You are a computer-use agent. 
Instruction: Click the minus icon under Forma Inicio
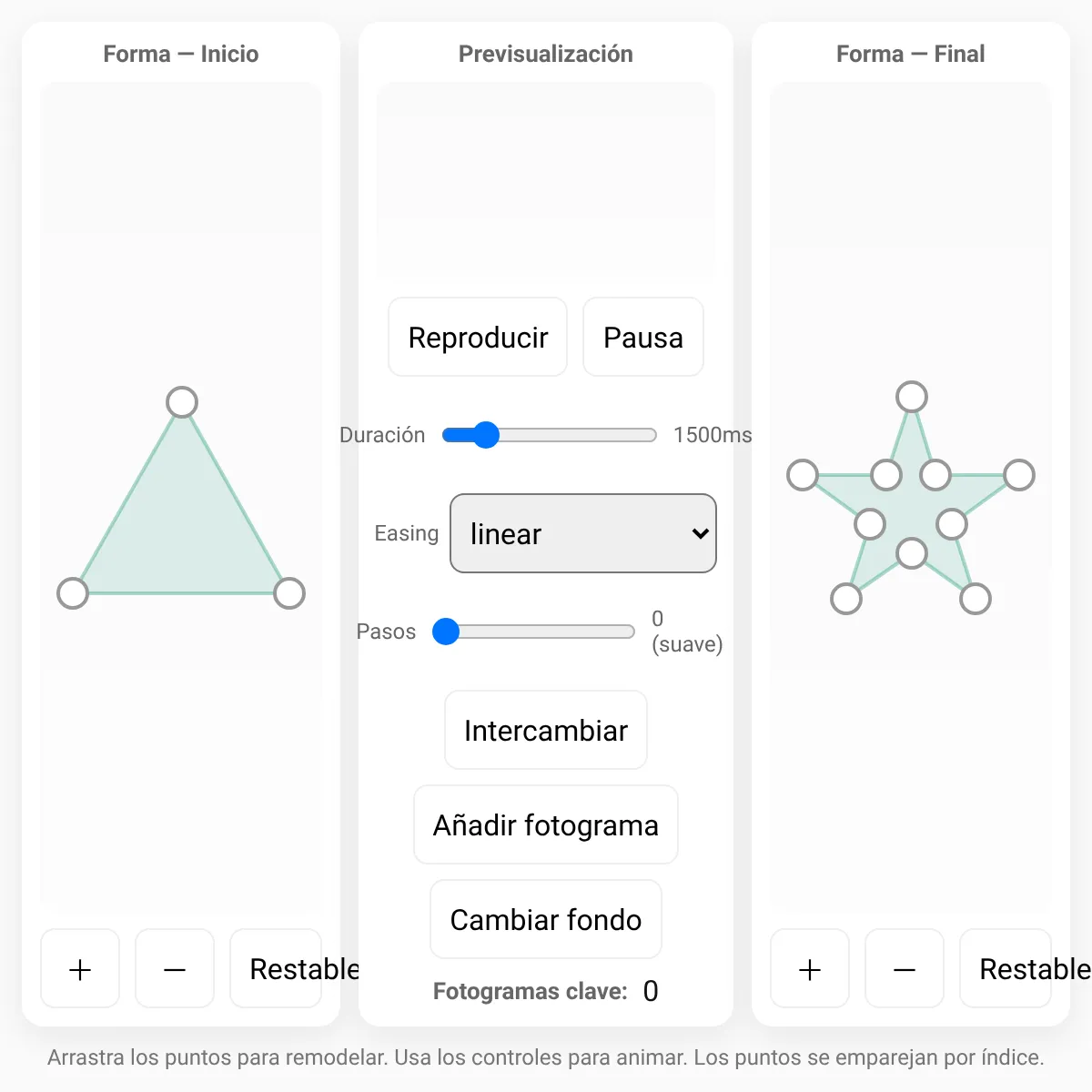(175, 969)
